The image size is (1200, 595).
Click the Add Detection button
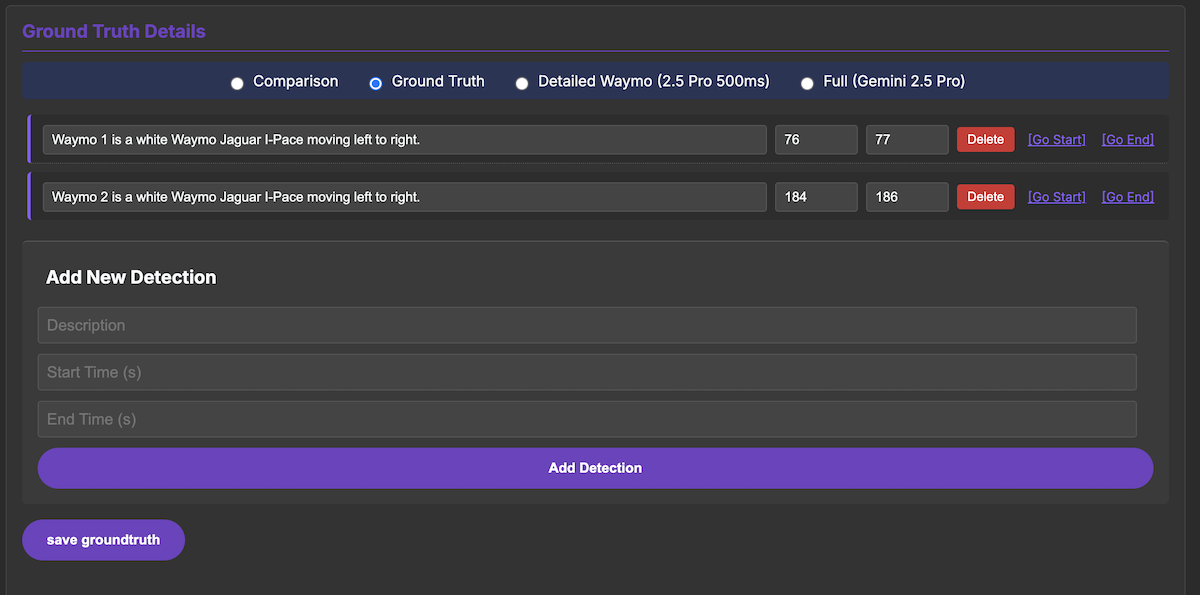pyautogui.click(x=595, y=468)
